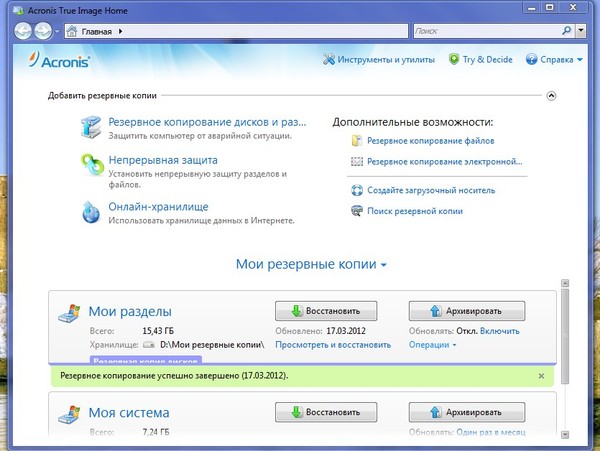Open the Один раз в месяц schedule link
Viewport: 600px width, 451px height.
click(491, 432)
